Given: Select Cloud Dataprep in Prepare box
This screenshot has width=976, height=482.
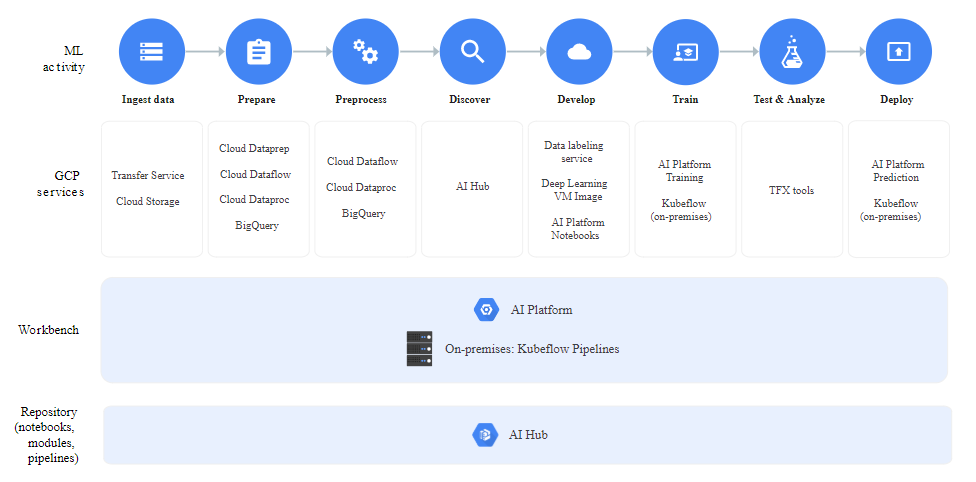Looking at the screenshot, I should [255, 149].
